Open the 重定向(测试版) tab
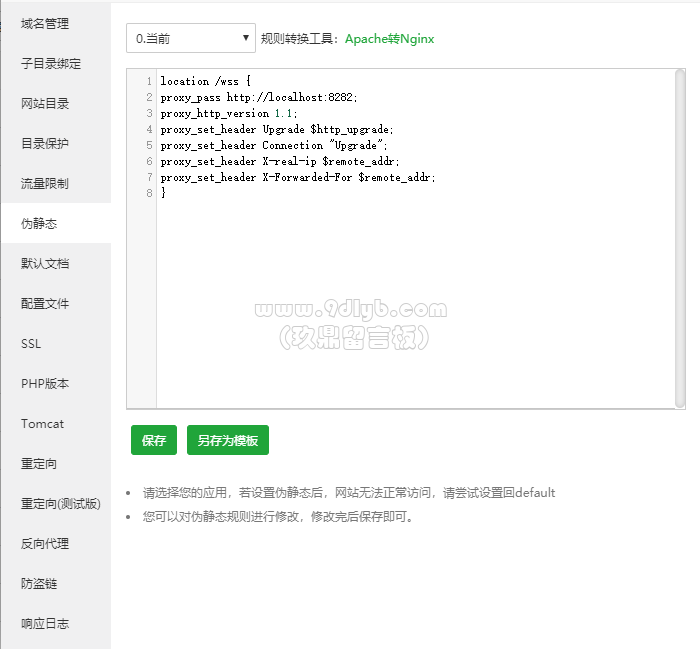This screenshot has height=649, width=700. click(x=56, y=503)
